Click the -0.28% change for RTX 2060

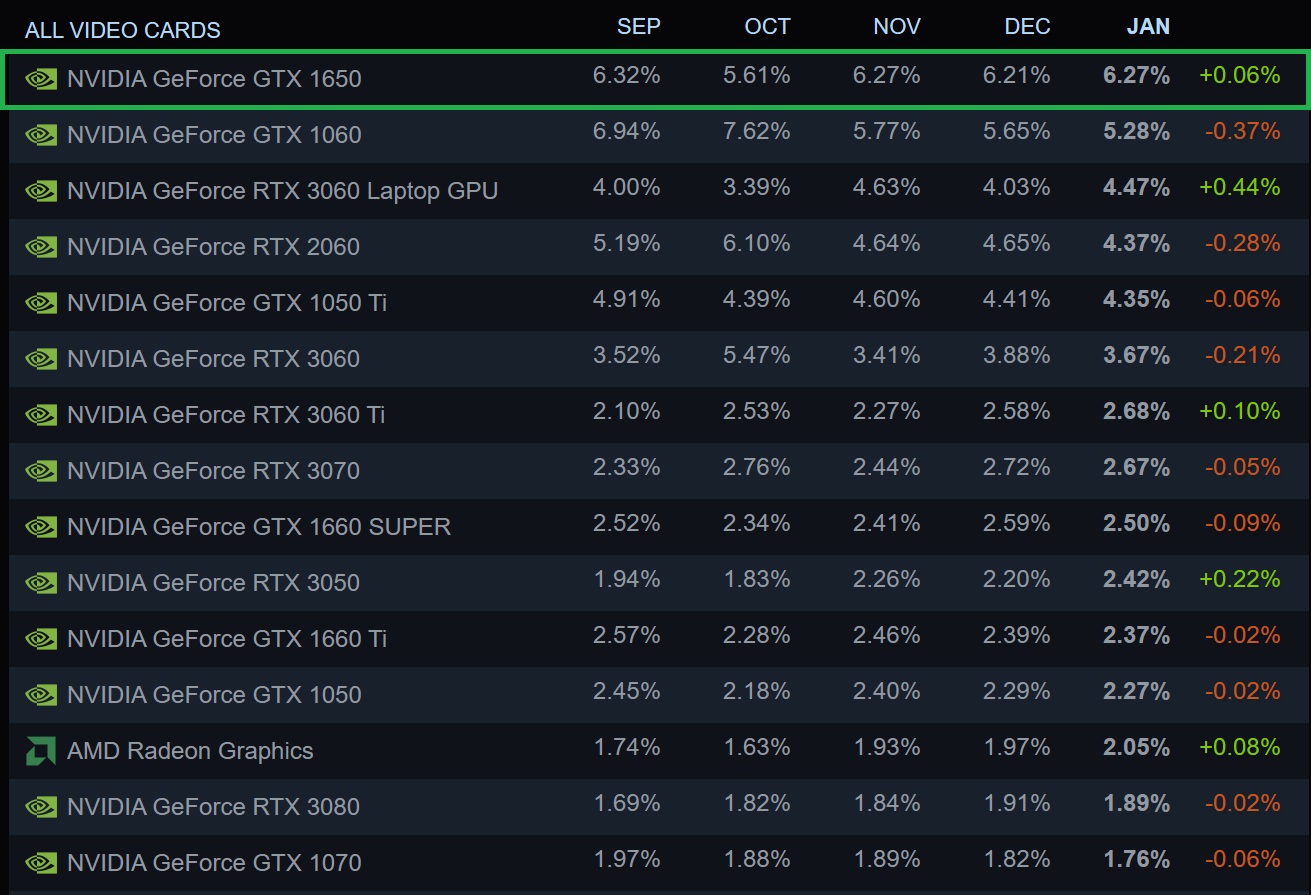1242,243
